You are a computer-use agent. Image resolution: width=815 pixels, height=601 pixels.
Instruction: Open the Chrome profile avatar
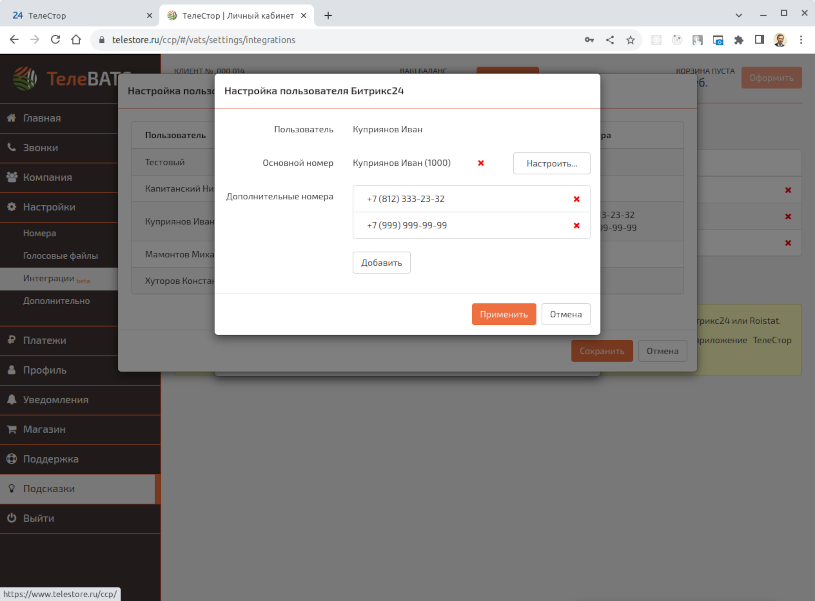coord(780,40)
